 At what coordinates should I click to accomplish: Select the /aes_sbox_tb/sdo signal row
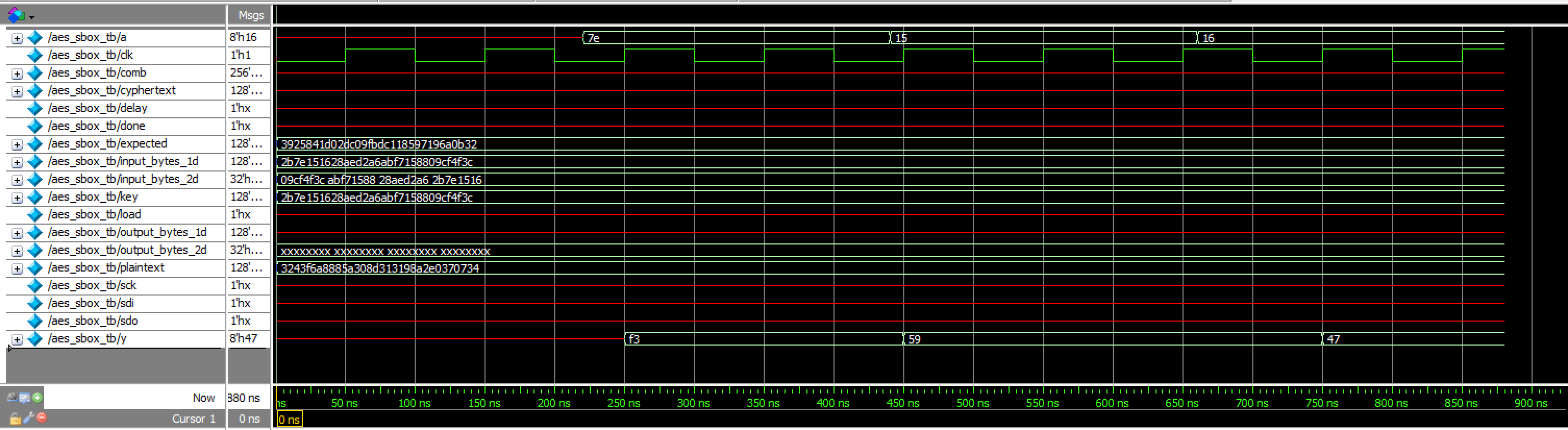point(93,321)
